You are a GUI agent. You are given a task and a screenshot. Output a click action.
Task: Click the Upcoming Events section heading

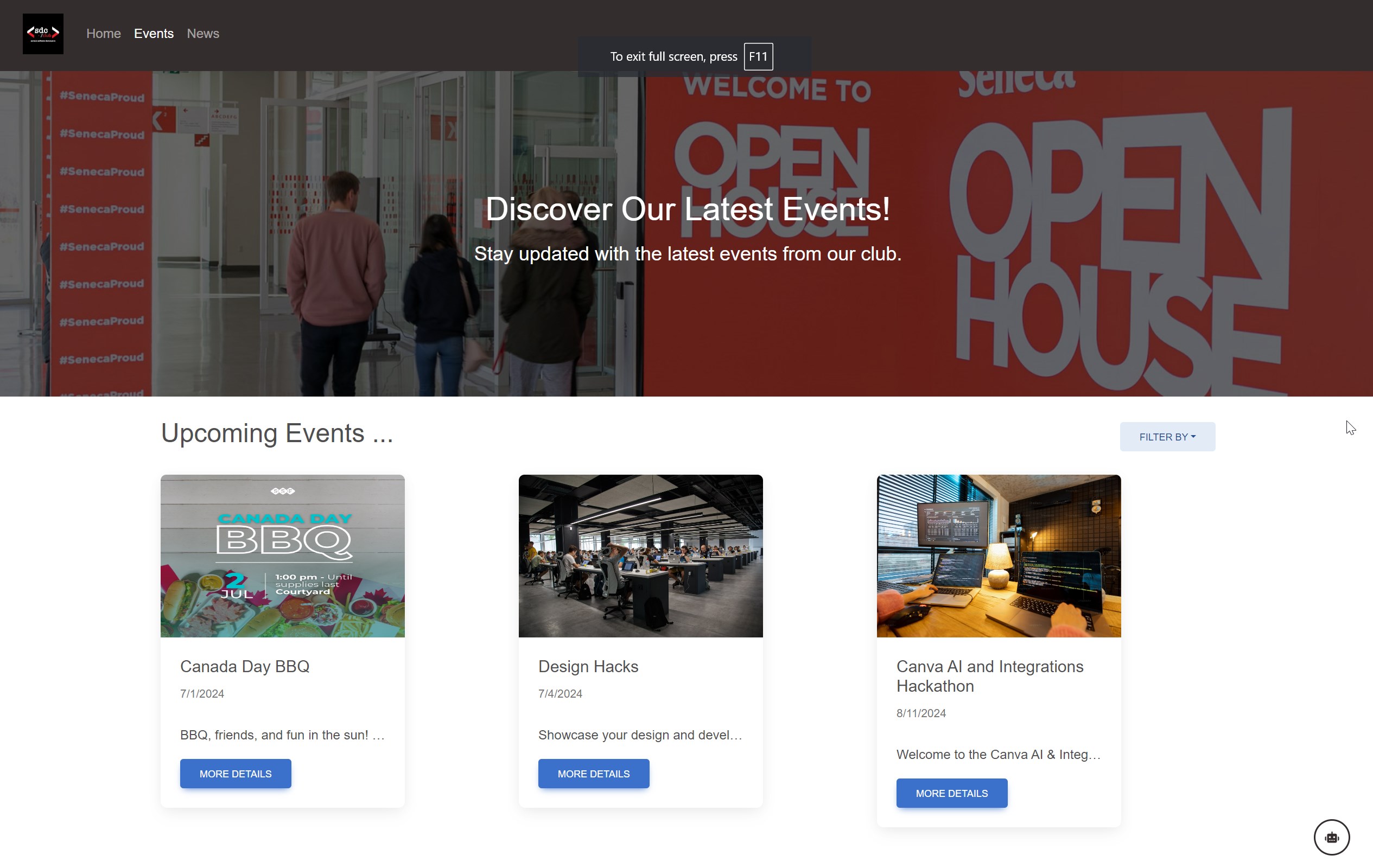277,433
